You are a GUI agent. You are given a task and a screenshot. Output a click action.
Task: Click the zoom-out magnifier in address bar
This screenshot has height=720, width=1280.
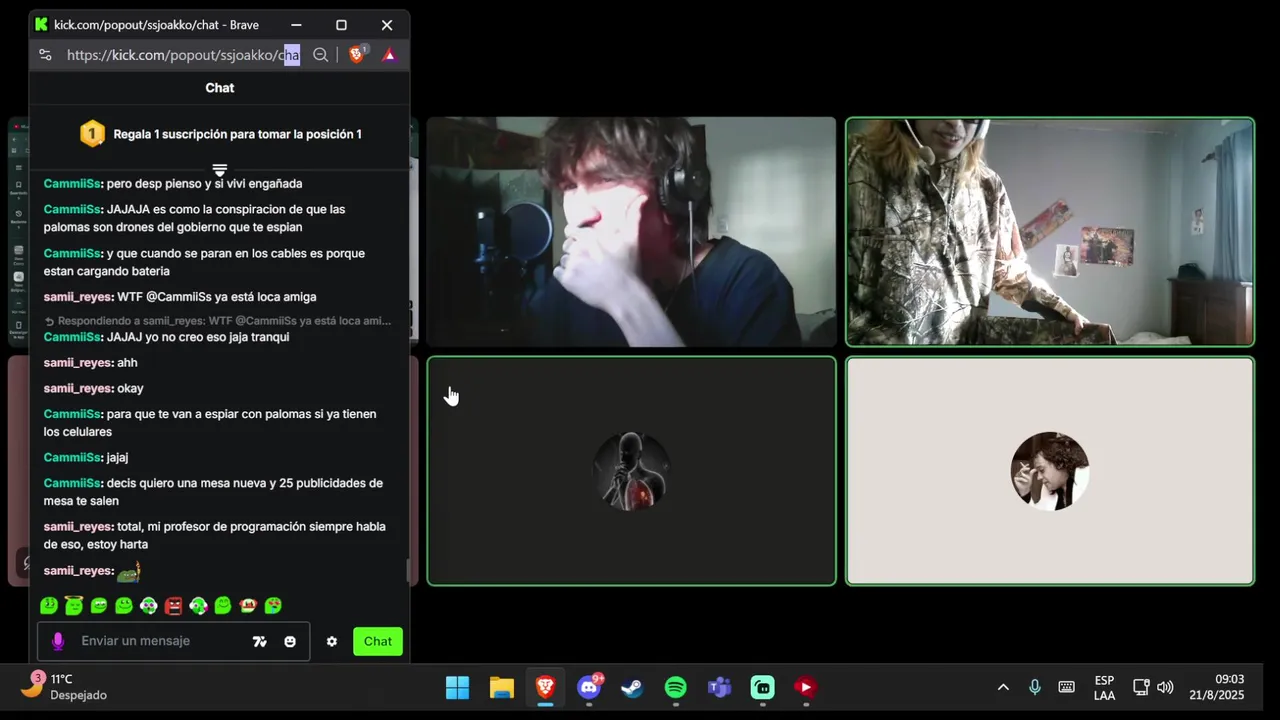pyautogui.click(x=320, y=55)
